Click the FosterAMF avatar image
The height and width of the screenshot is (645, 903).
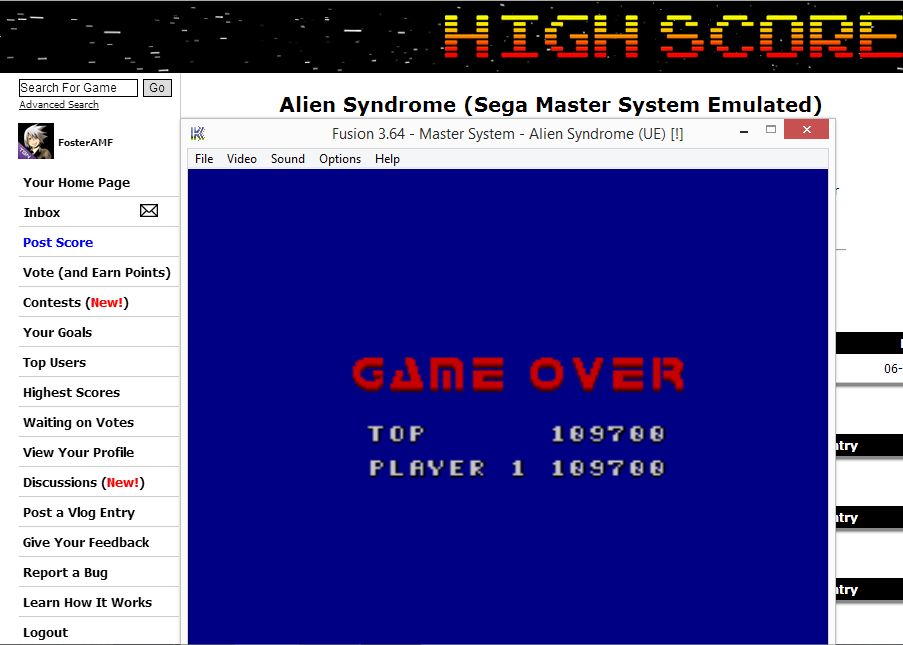(36, 142)
